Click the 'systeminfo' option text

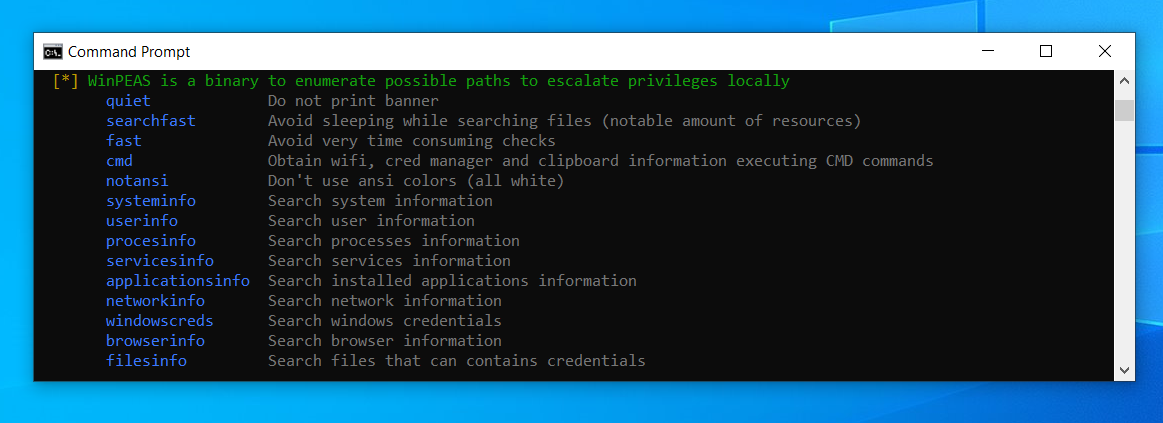point(151,200)
